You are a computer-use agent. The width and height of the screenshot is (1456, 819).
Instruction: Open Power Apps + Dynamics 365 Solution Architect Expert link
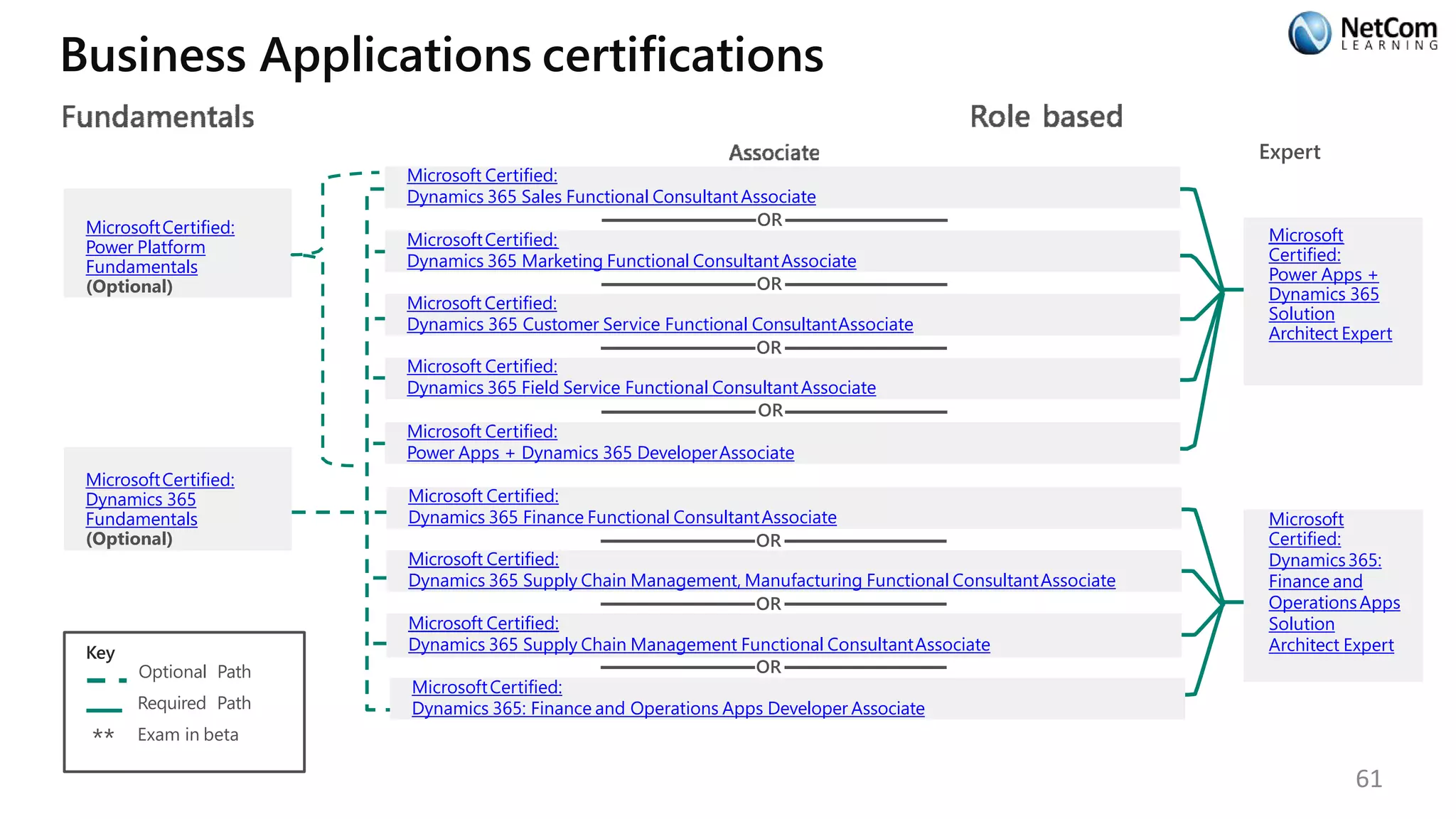point(1330,284)
